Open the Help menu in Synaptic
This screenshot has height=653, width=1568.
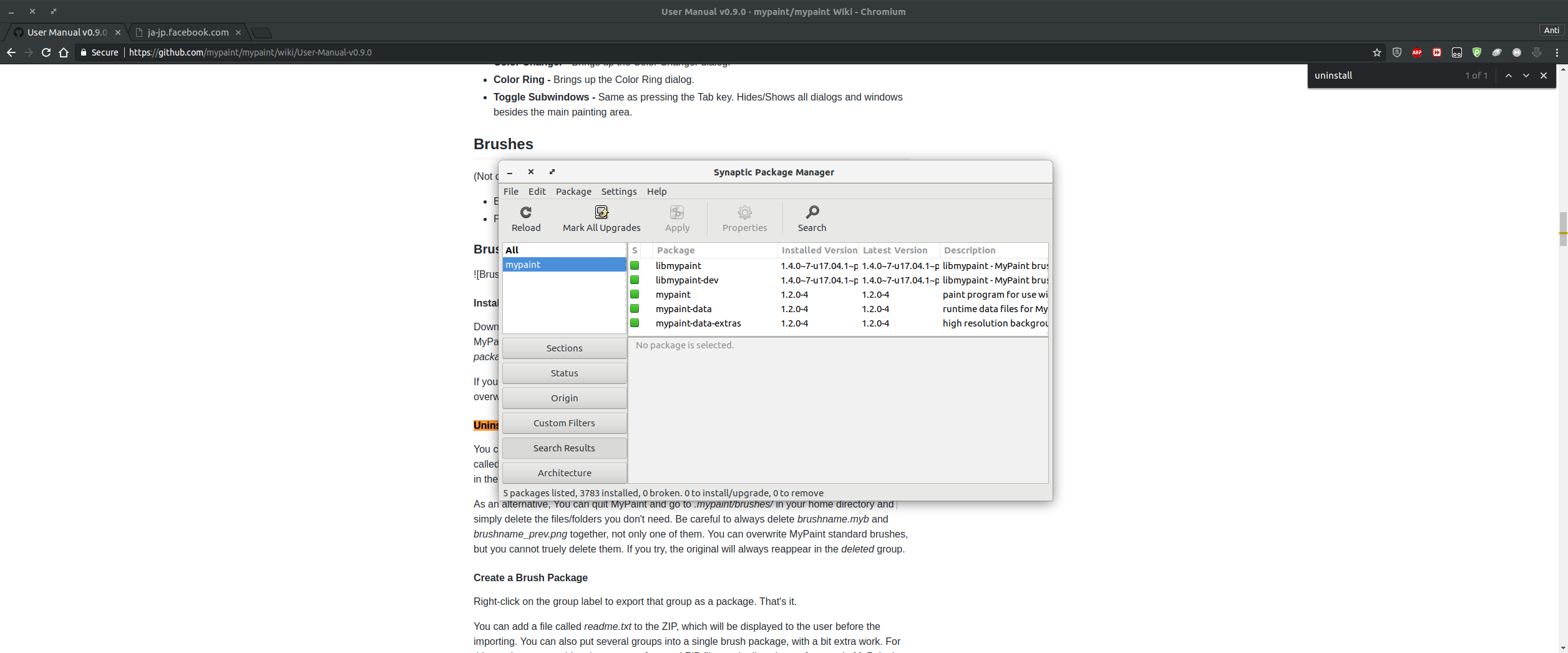(x=656, y=192)
